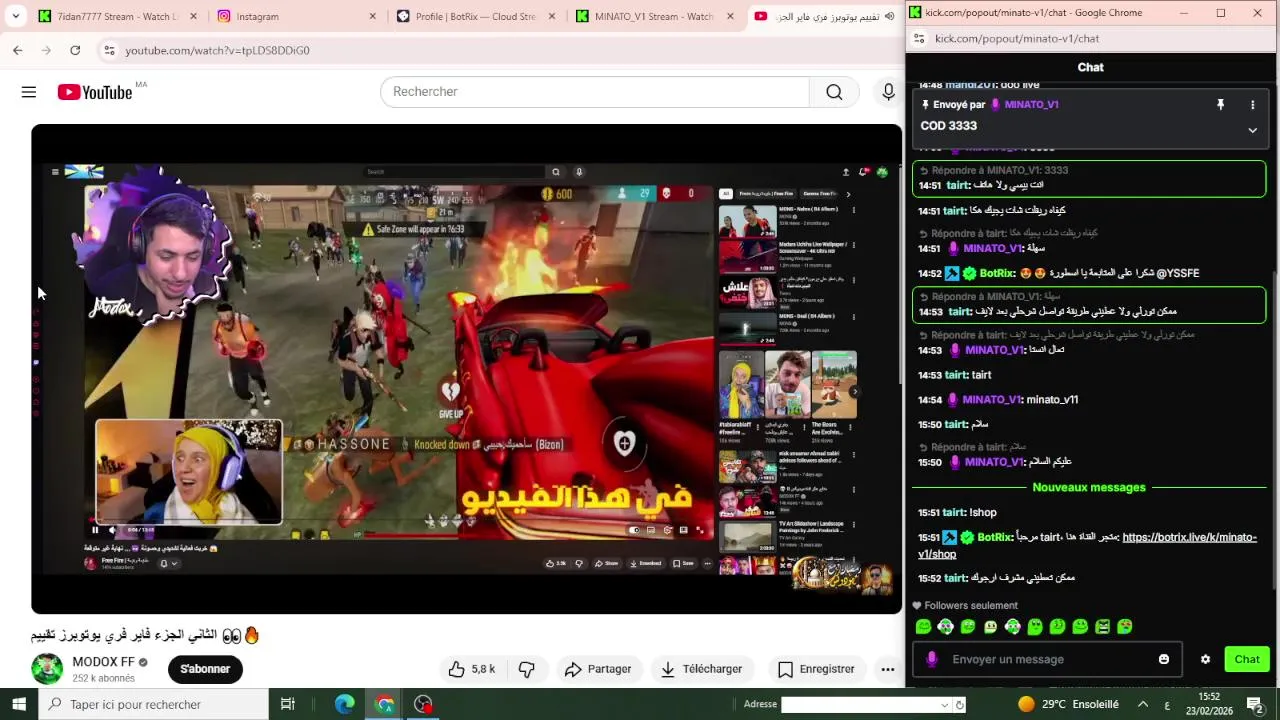Click the taskbar language indicator
Image resolution: width=1280 pixels, height=720 pixels.
pyautogui.click(x=1167, y=705)
